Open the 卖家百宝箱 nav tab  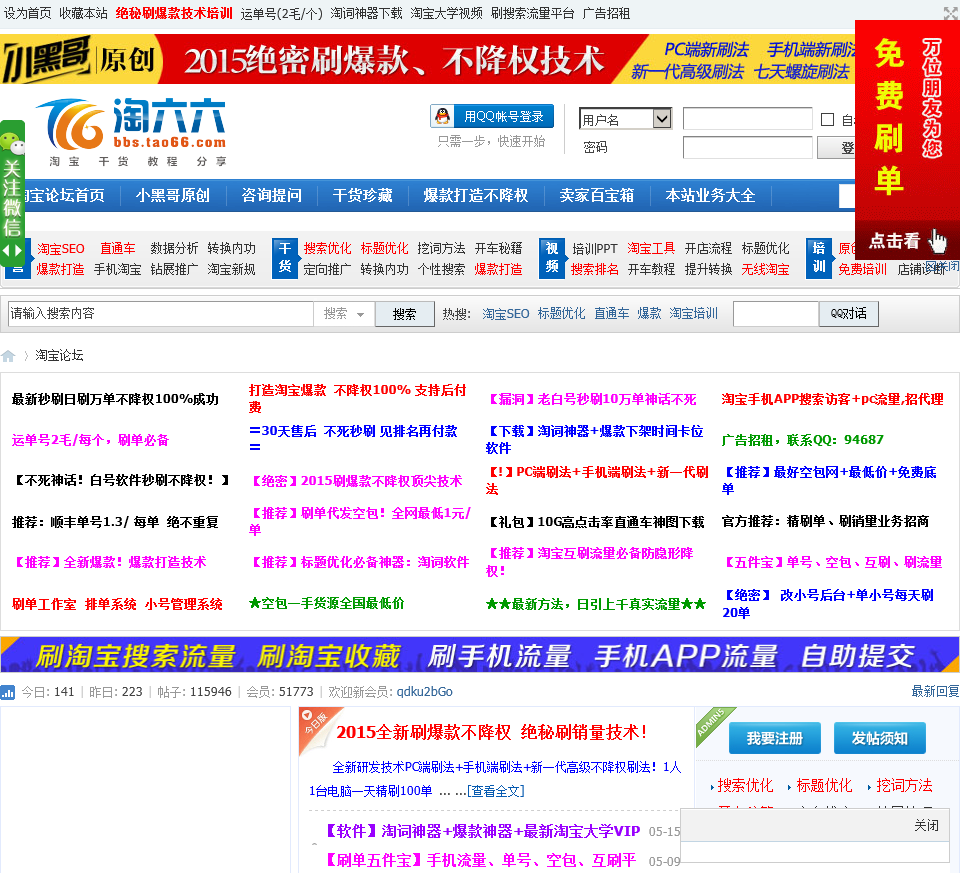tap(596, 195)
